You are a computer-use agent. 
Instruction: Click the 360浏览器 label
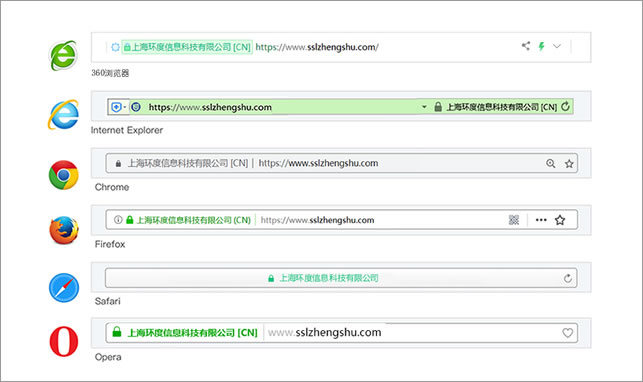[110, 73]
